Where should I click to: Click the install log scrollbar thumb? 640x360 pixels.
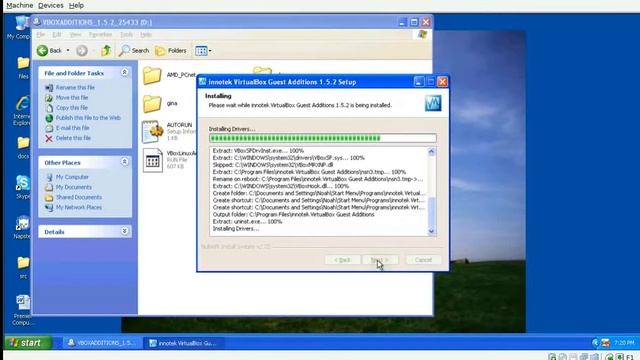(x=432, y=211)
